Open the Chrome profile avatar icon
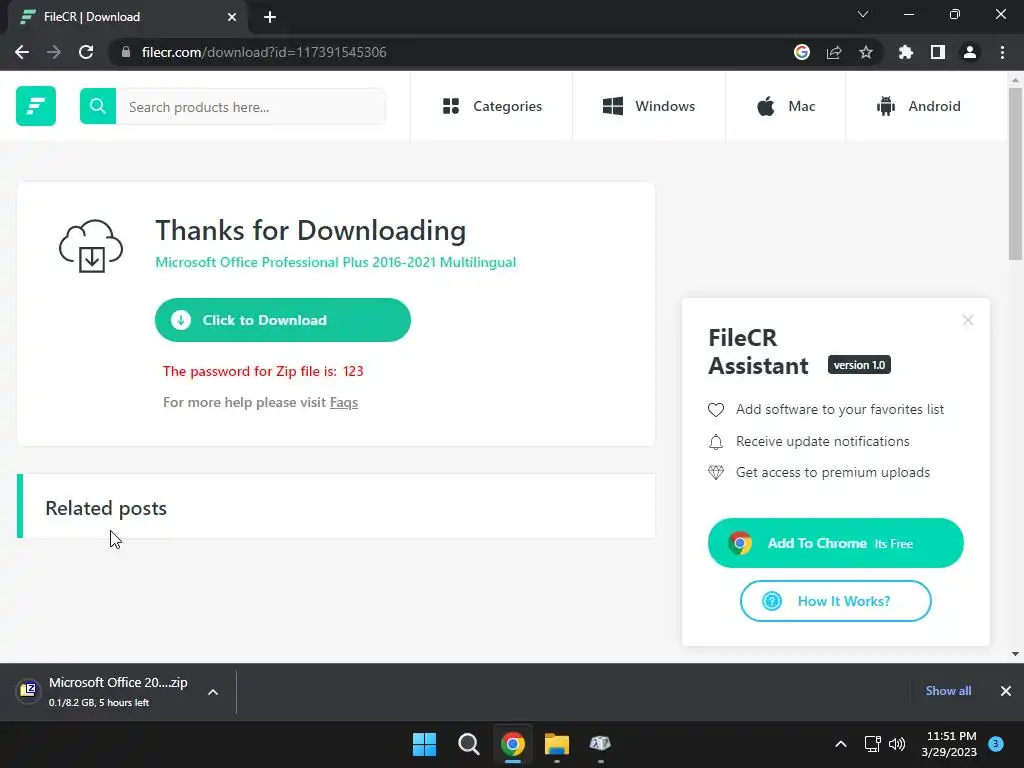This screenshot has height=768, width=1024. pos(970,52)
